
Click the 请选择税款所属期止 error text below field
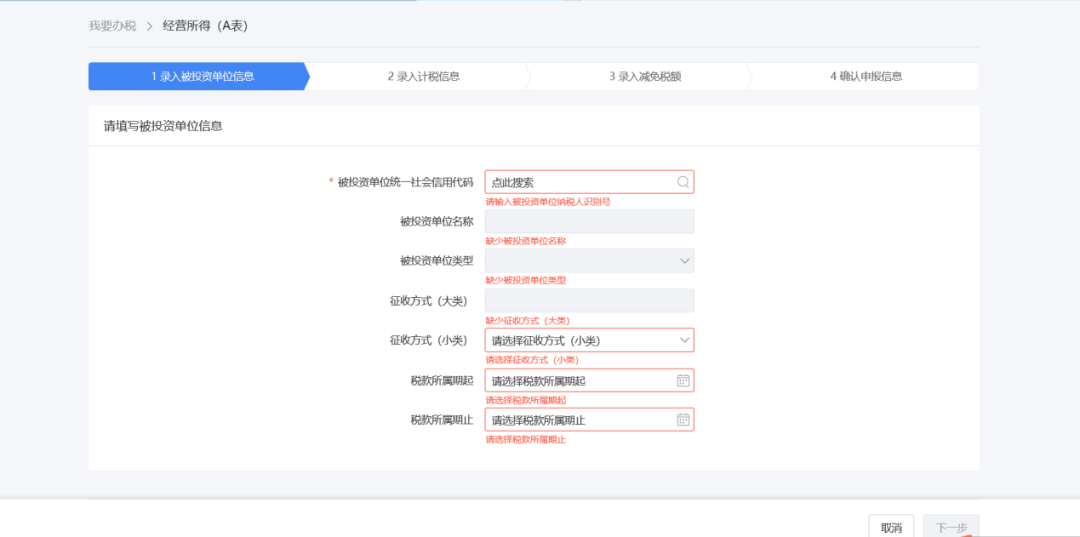[526, 439]
